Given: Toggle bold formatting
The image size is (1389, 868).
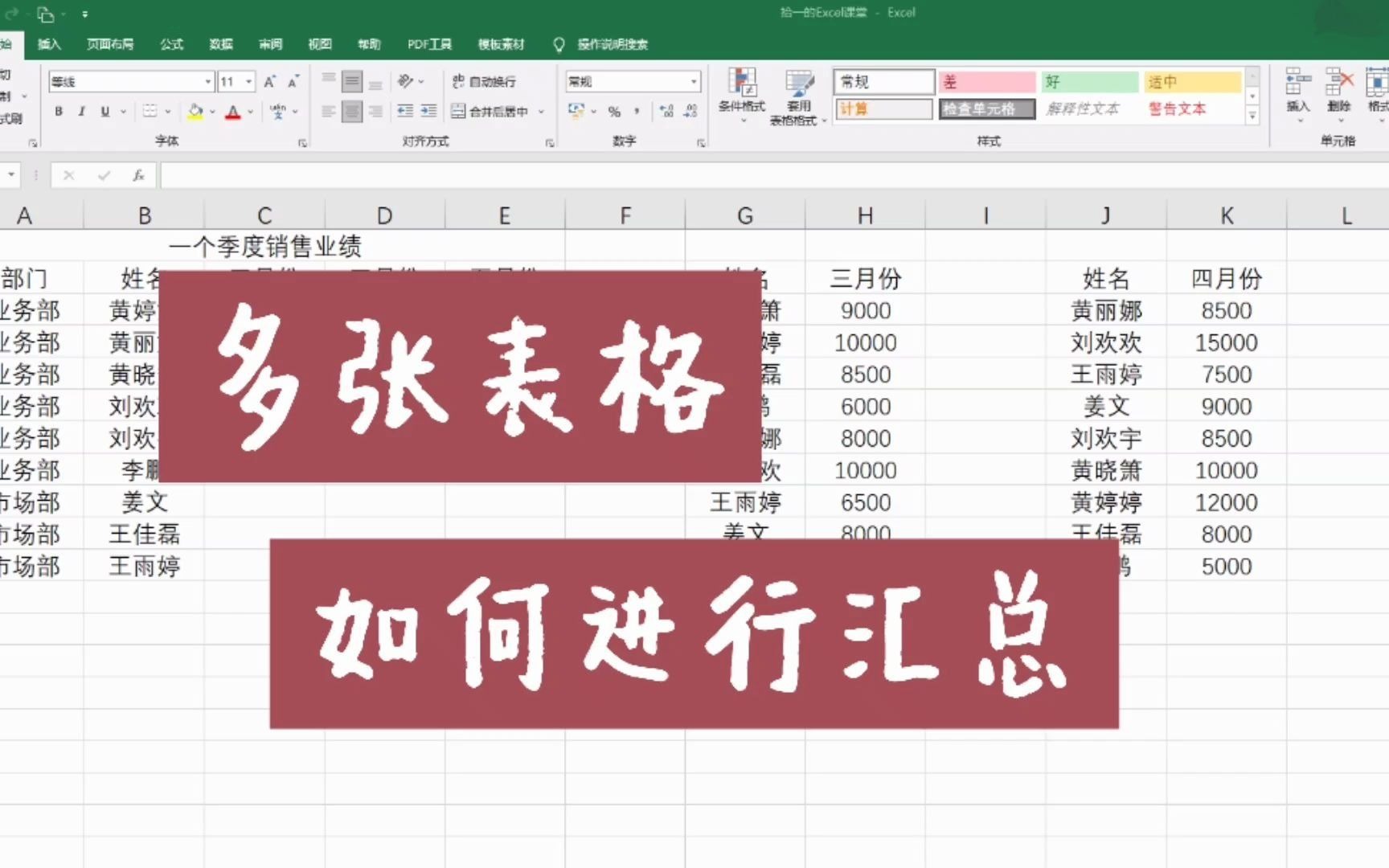Looking at the screenshot, I should coord(59,111).
